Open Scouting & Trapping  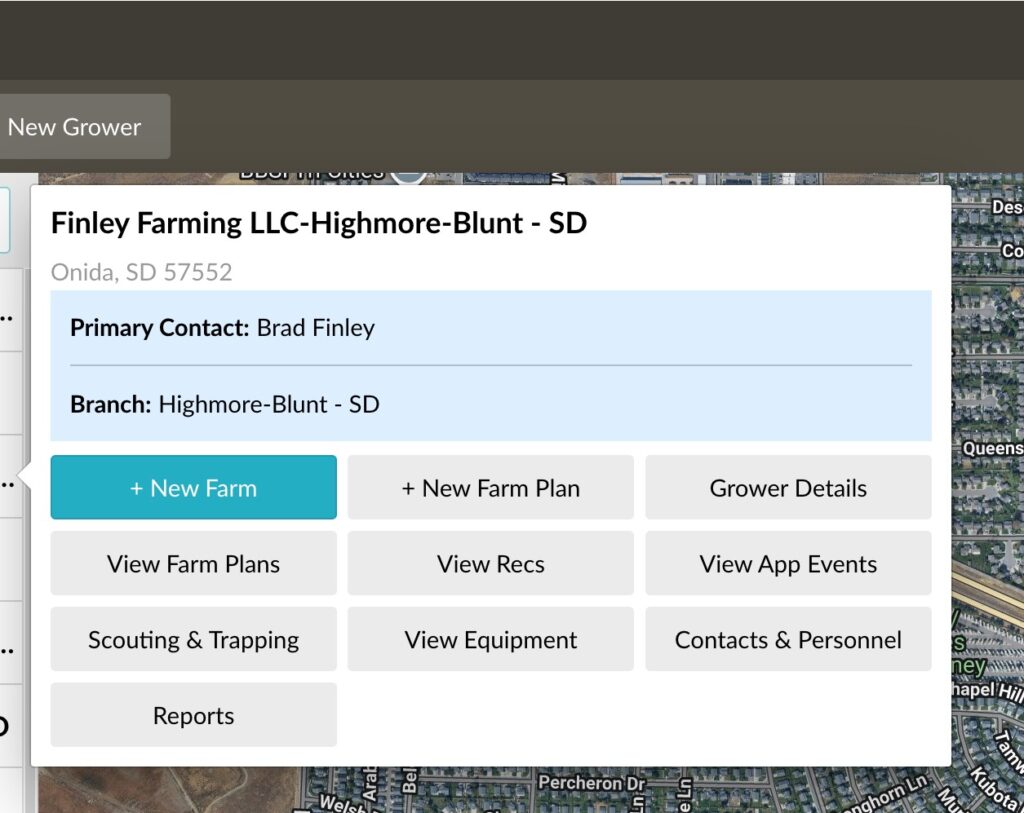point(193,640)
